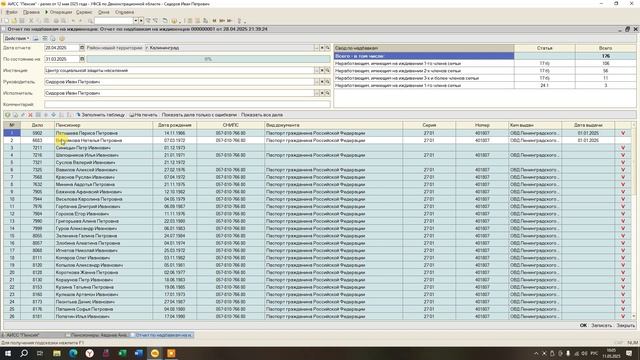
Task: Click the Закрыть button
Action: tap(625, 325)
